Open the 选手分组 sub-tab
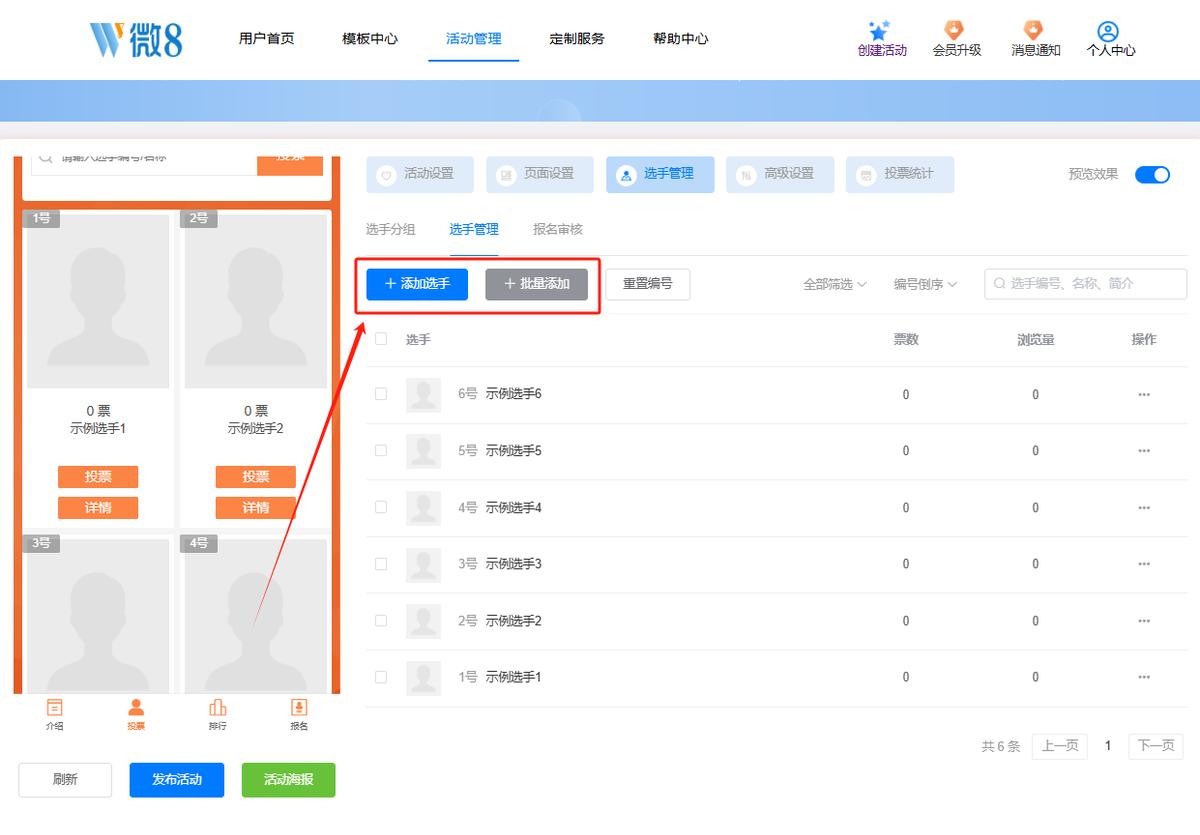This screenshot has width=1200, height=835. coord(391,229)
